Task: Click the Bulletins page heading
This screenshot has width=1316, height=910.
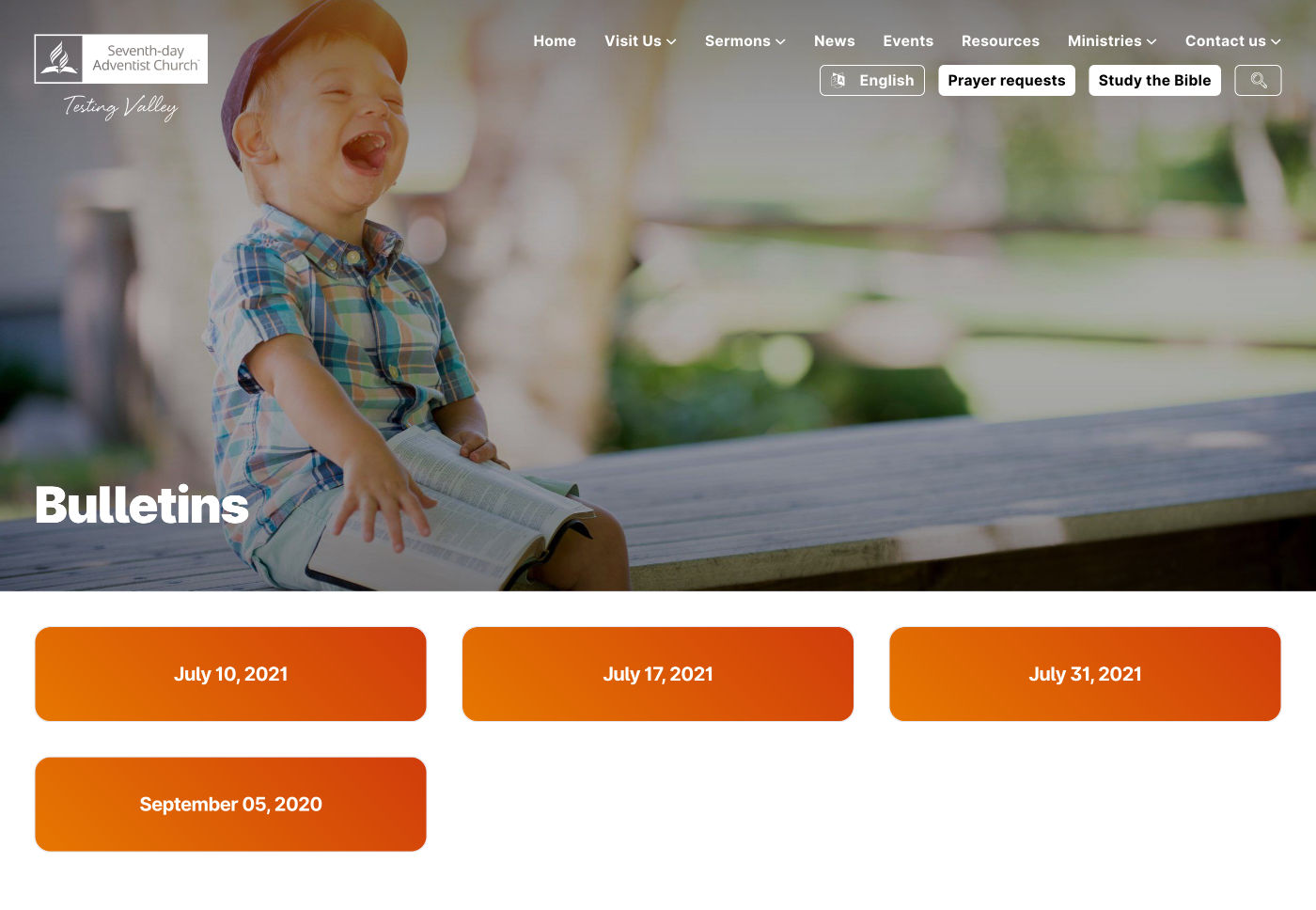Action: [x=142, y=505]
